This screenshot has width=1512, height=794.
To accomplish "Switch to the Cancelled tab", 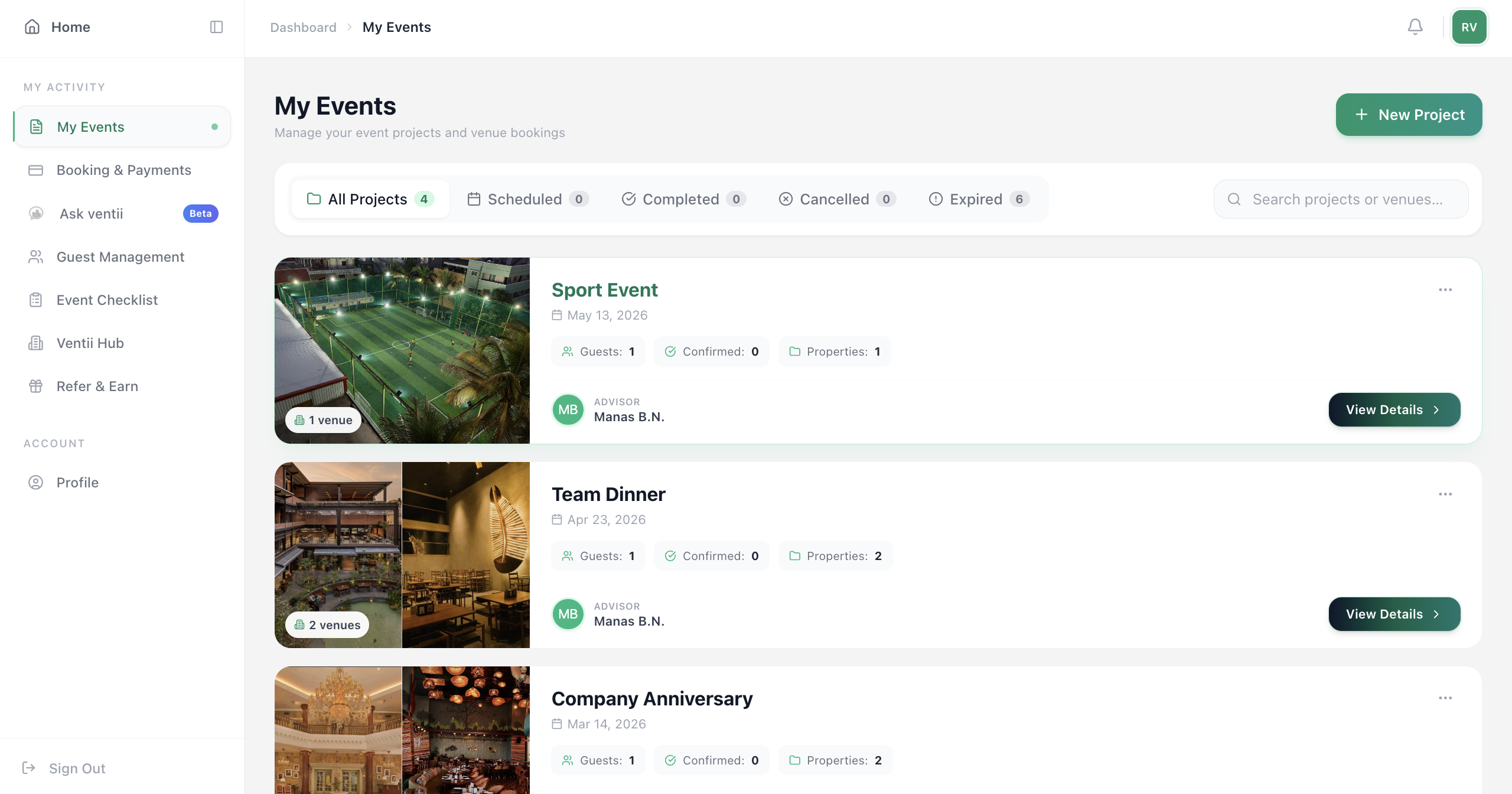I will 837,199.
